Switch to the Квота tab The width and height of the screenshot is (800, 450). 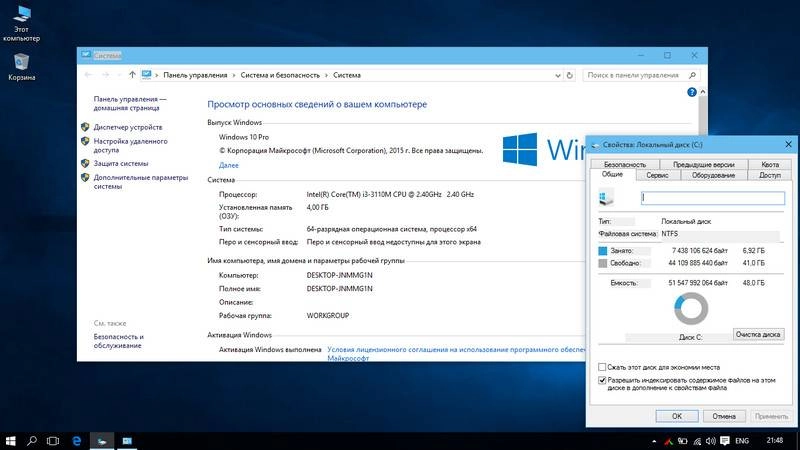point(770,164)
